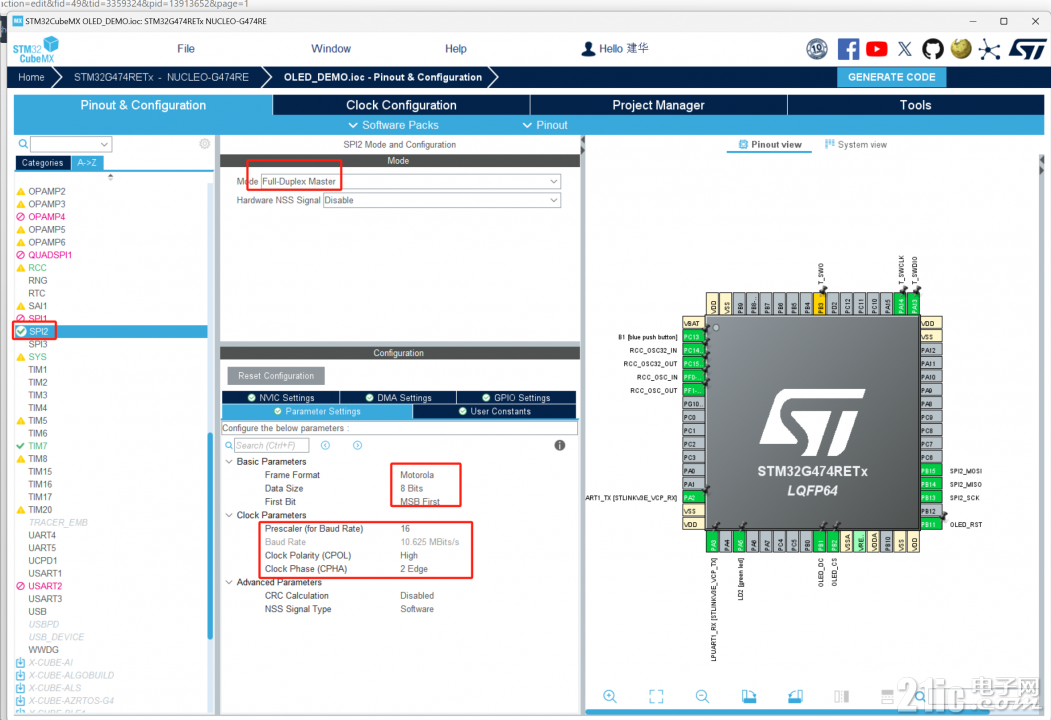Screen dimensions: 1051x720
Task: Fit the chip to the view
Action: pyautogui.click(x=656, y=697)
